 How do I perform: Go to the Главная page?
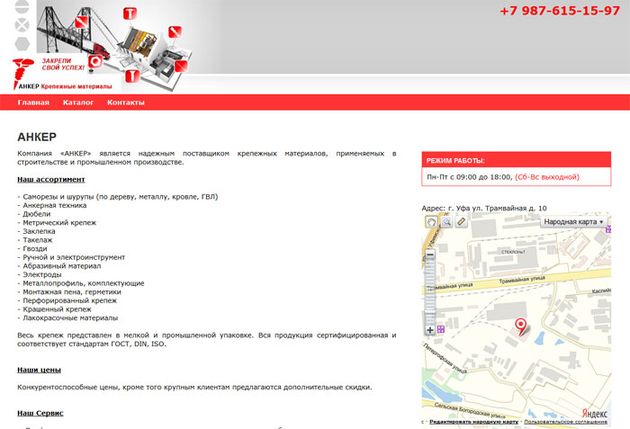point(33,102)
